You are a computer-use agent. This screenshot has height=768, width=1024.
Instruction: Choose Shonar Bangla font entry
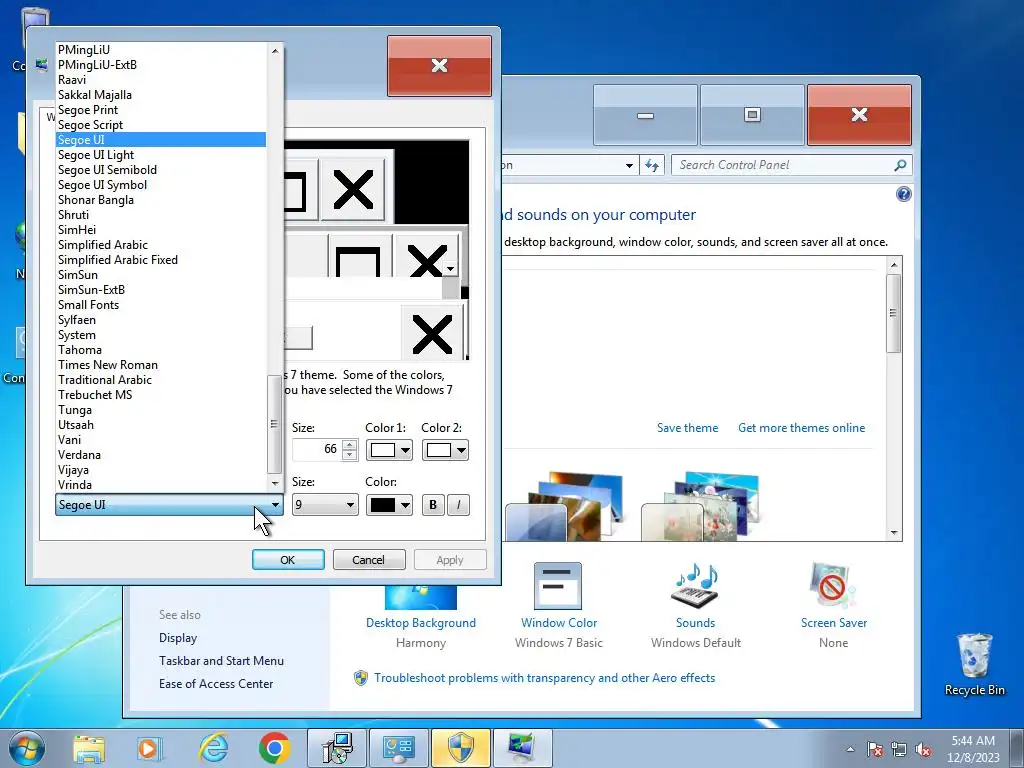pos(161,200)
